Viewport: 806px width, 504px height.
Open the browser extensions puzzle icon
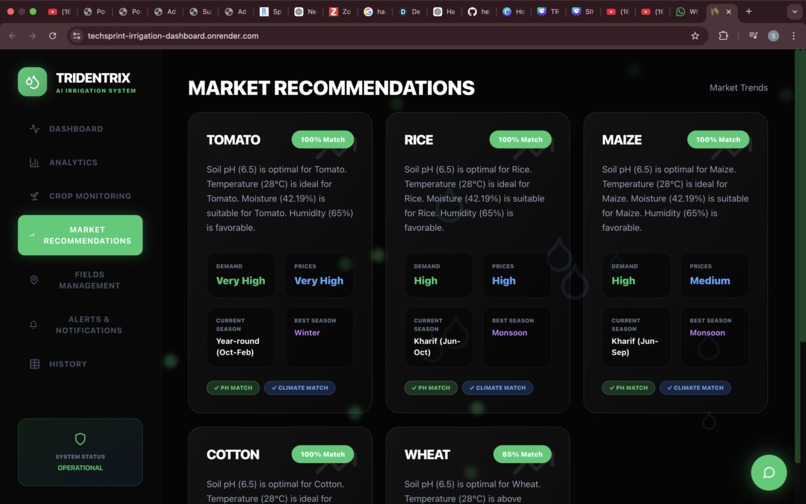click(723, 36)
